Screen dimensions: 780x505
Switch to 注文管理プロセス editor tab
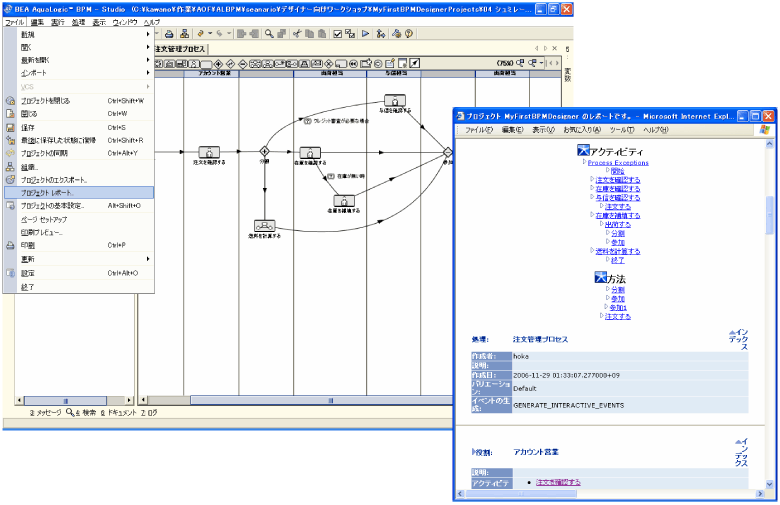[180, 49]
